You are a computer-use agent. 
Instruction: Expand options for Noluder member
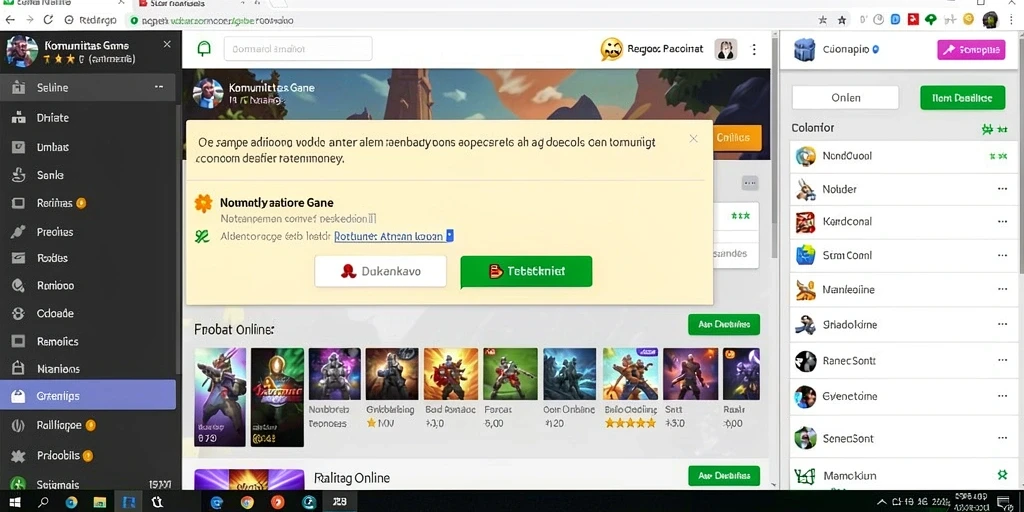(1002, 189)
